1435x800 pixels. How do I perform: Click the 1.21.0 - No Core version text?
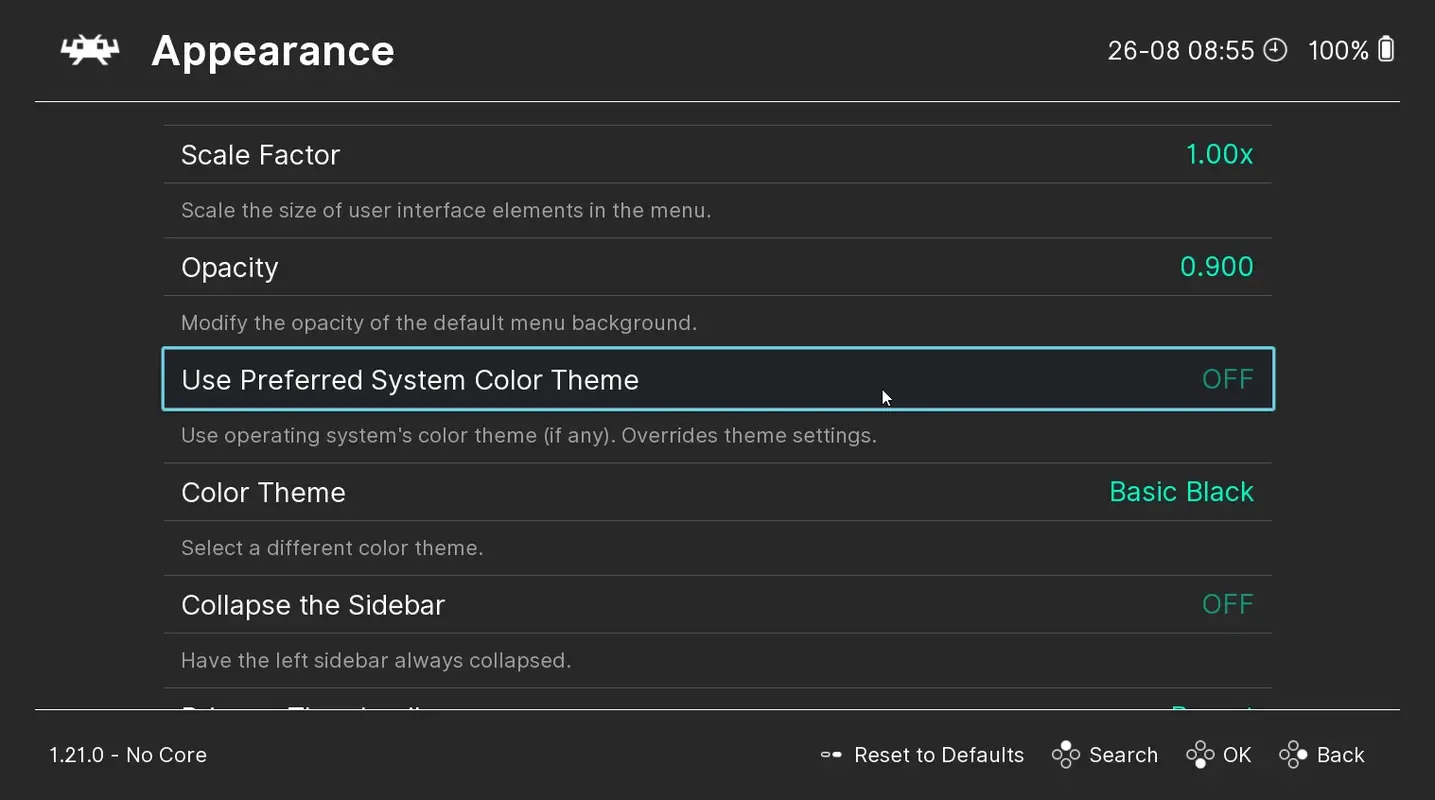128,755
